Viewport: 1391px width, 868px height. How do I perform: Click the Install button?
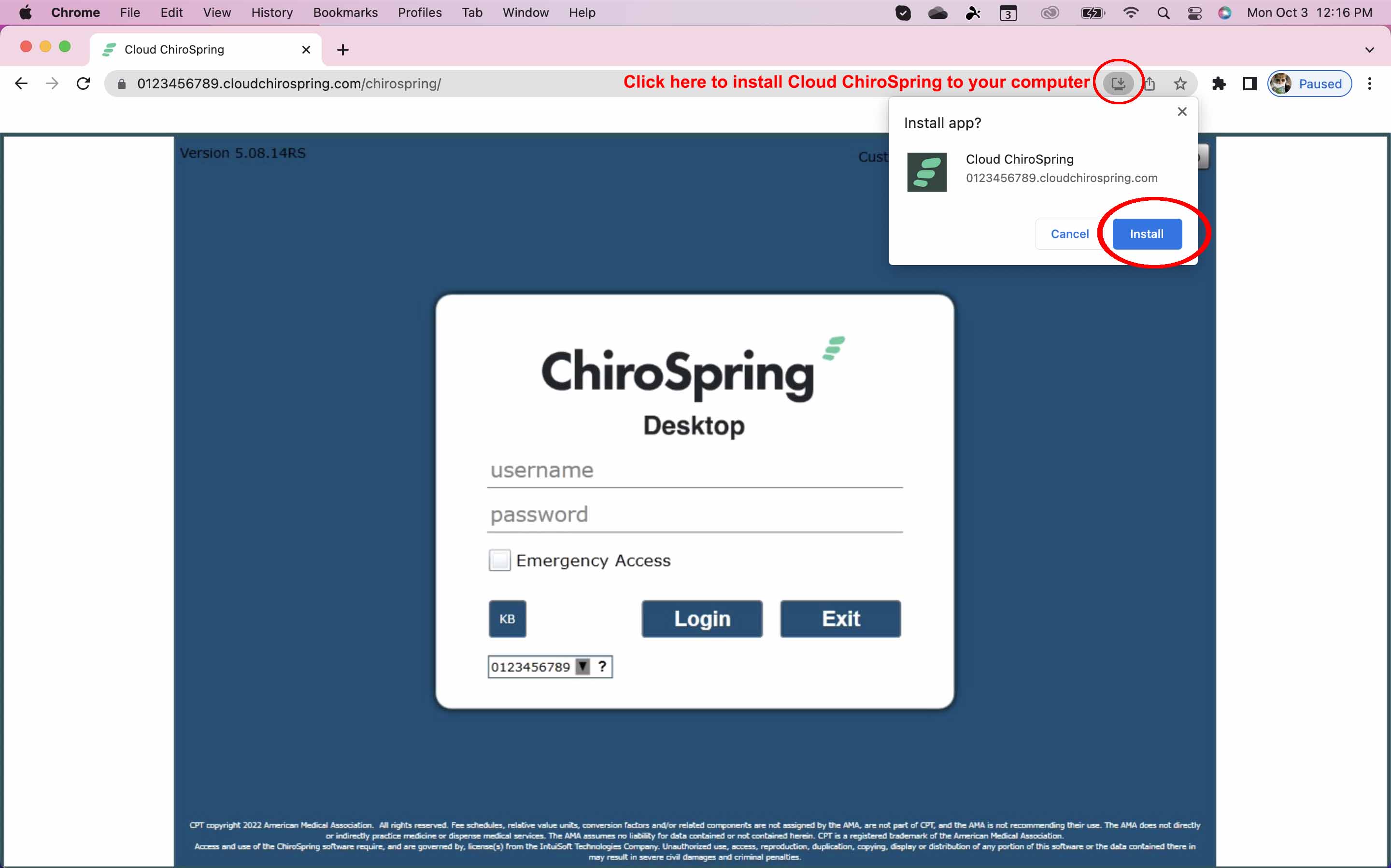1146,234
